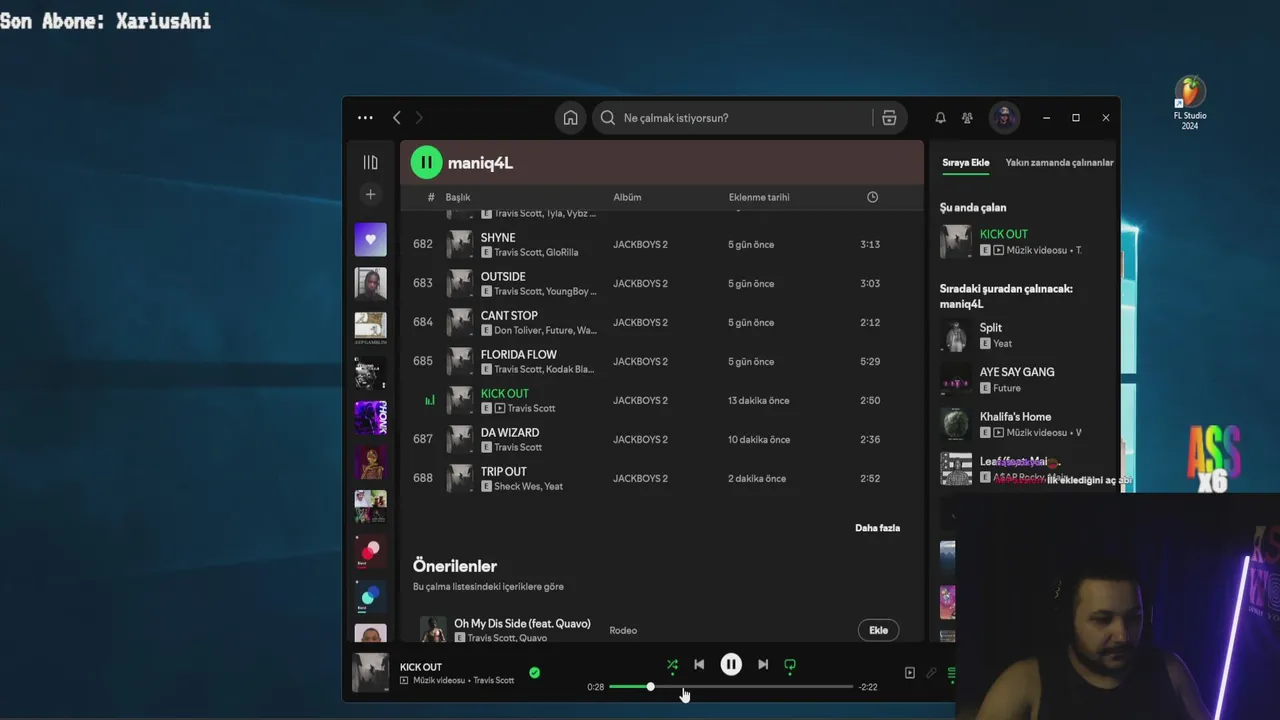Toggle saved green checkmark for KICK OUT
The image size is (1280, 720).
point(534,673)
